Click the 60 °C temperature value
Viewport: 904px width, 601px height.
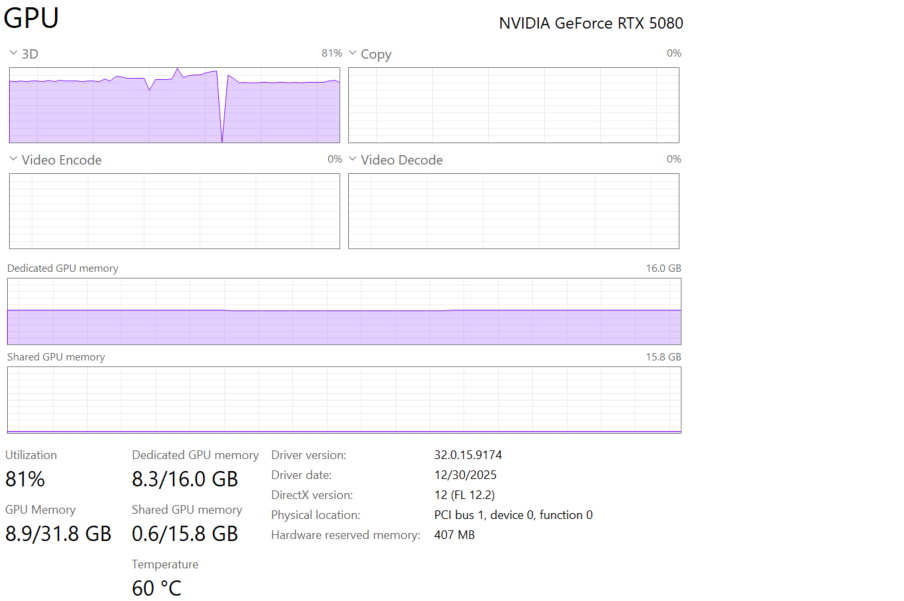[157, 589]
